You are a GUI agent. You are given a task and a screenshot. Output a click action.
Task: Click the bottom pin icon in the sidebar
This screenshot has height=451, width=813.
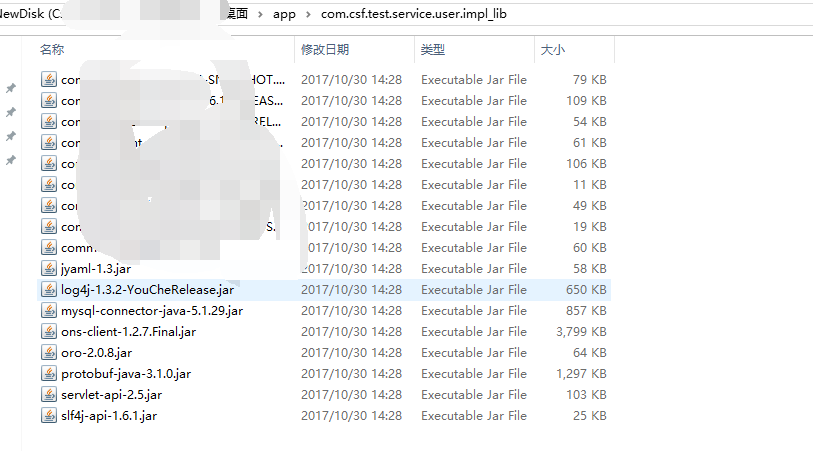10,160
